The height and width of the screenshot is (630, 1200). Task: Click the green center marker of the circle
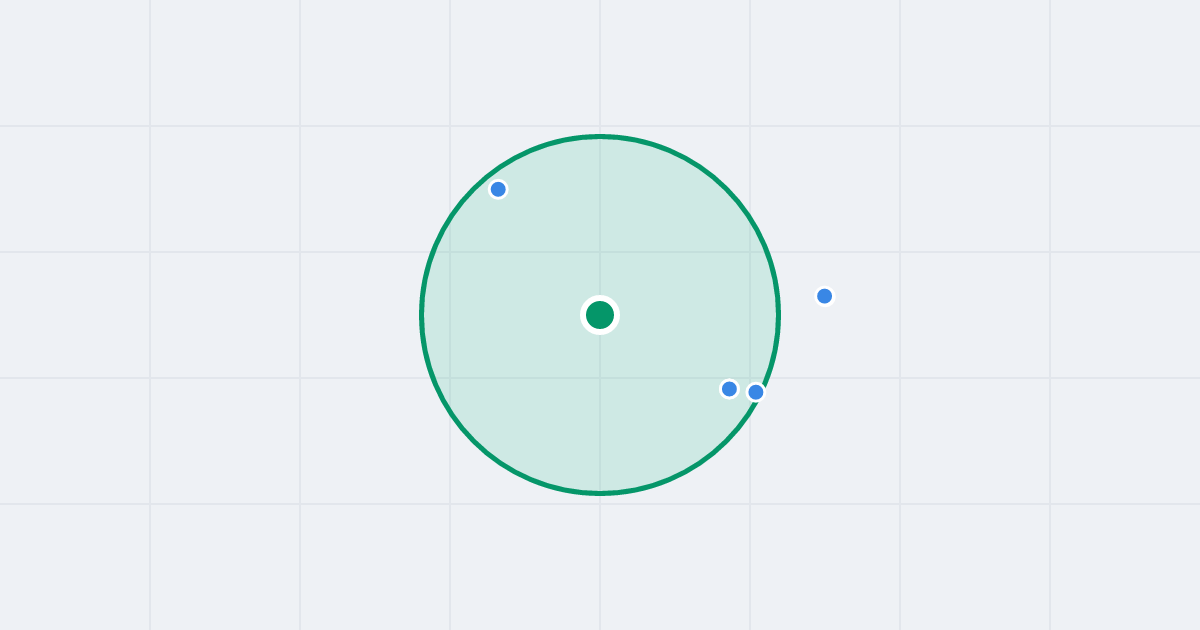(600, 315)
